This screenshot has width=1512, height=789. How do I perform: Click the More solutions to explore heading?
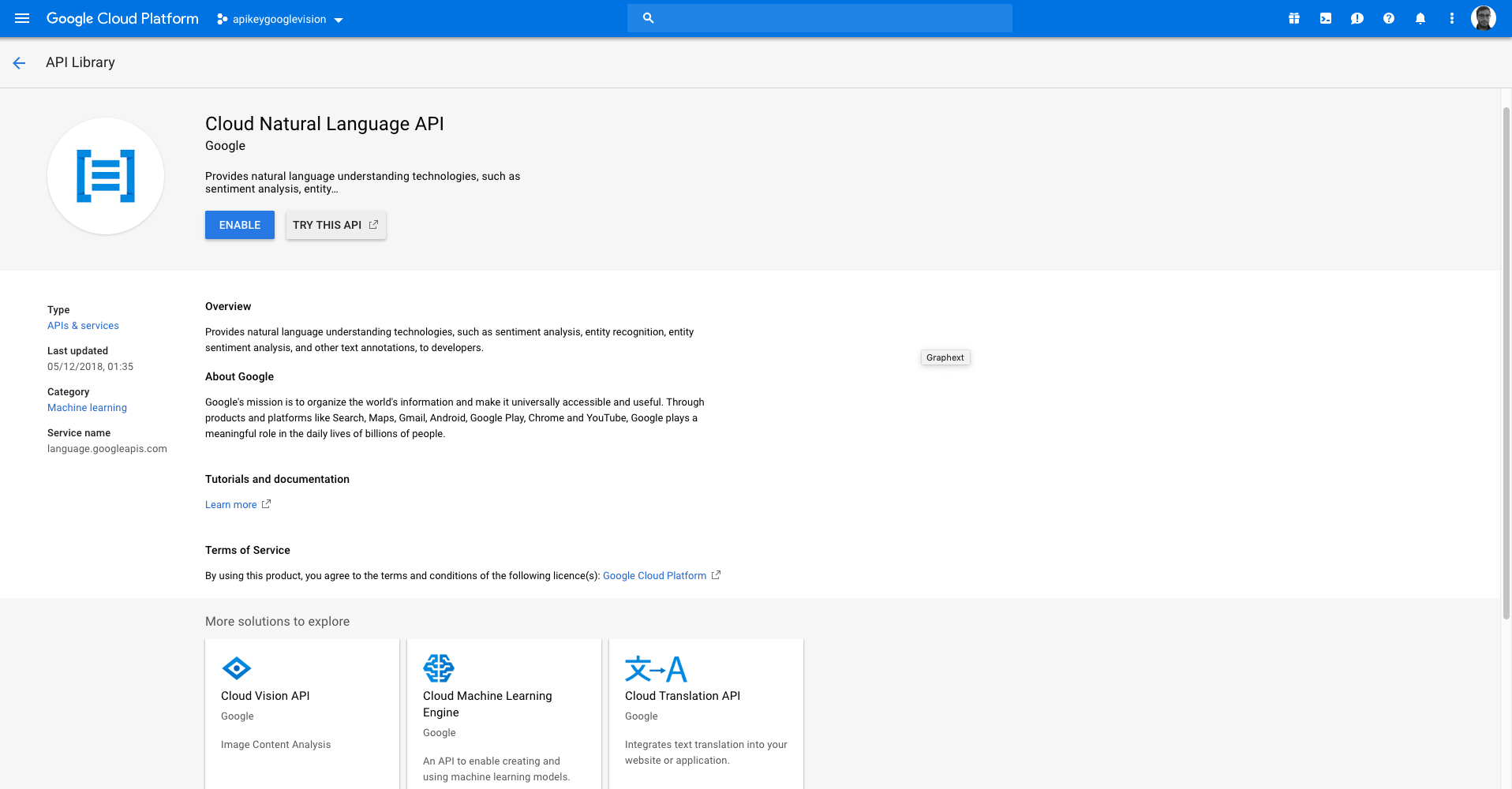(277, 622)
